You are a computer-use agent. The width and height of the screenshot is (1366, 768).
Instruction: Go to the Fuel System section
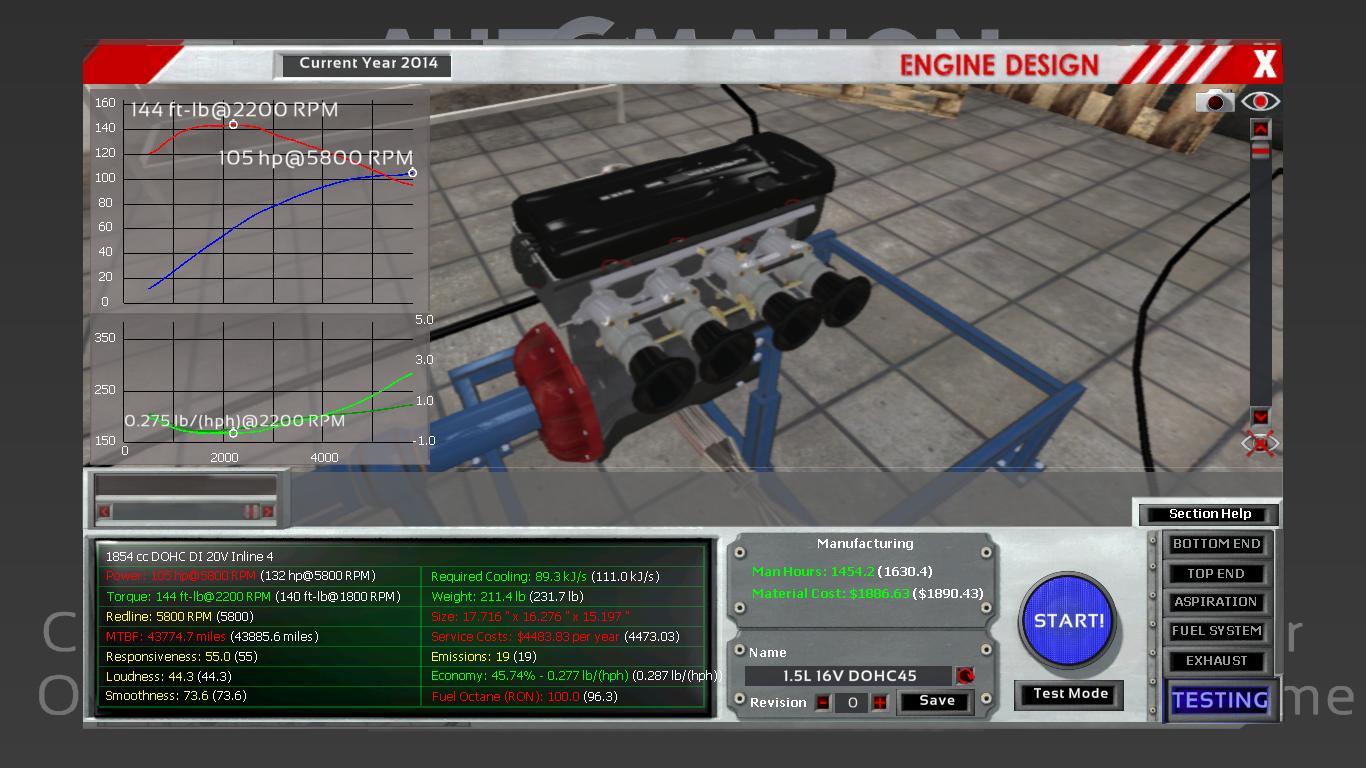coord(1216,631)
